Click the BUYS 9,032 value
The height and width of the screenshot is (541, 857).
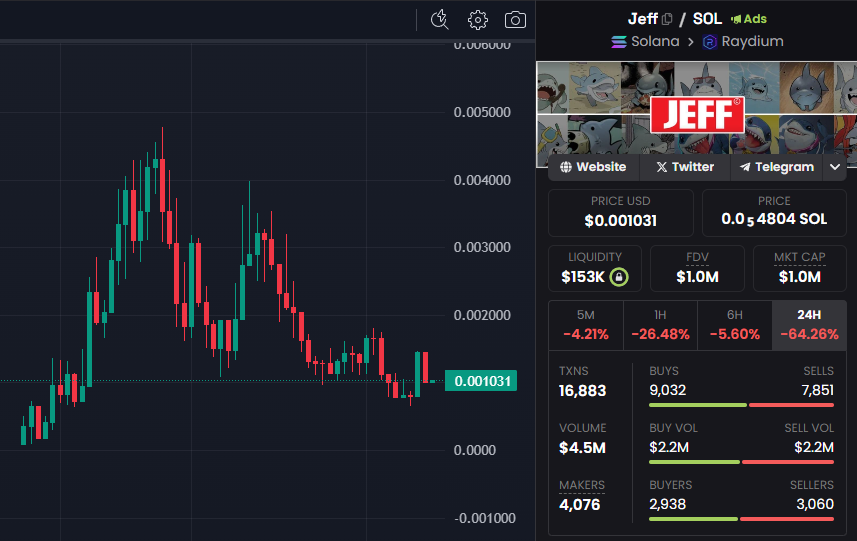pyautogui.click(x=667, y=390)
